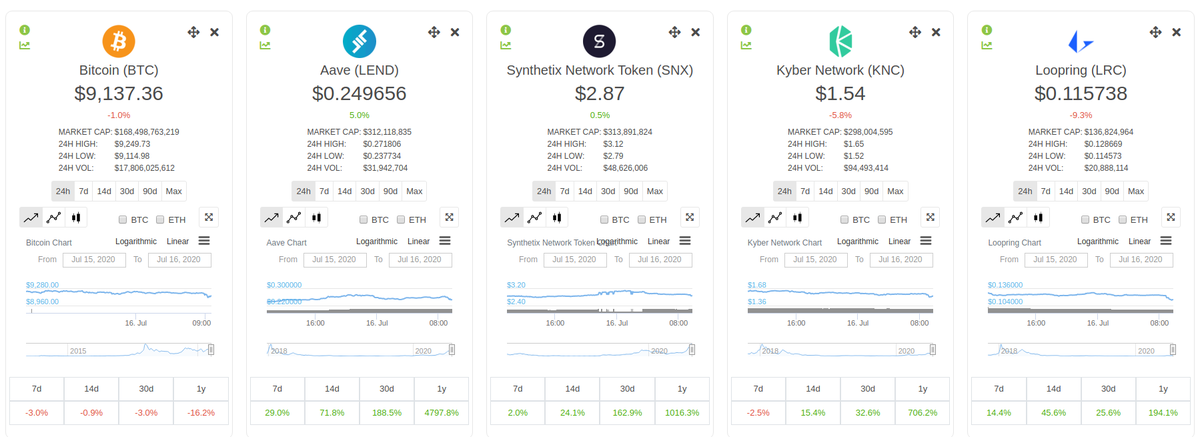The height and width of the screenshot is (437, 1200).
Task: Click the move handle on Loopring card
Action: click(1156, 33)
